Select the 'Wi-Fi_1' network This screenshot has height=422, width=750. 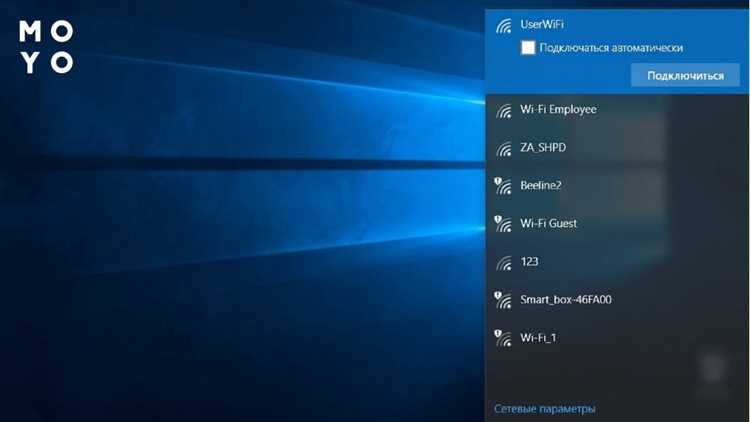coord(617,338)
